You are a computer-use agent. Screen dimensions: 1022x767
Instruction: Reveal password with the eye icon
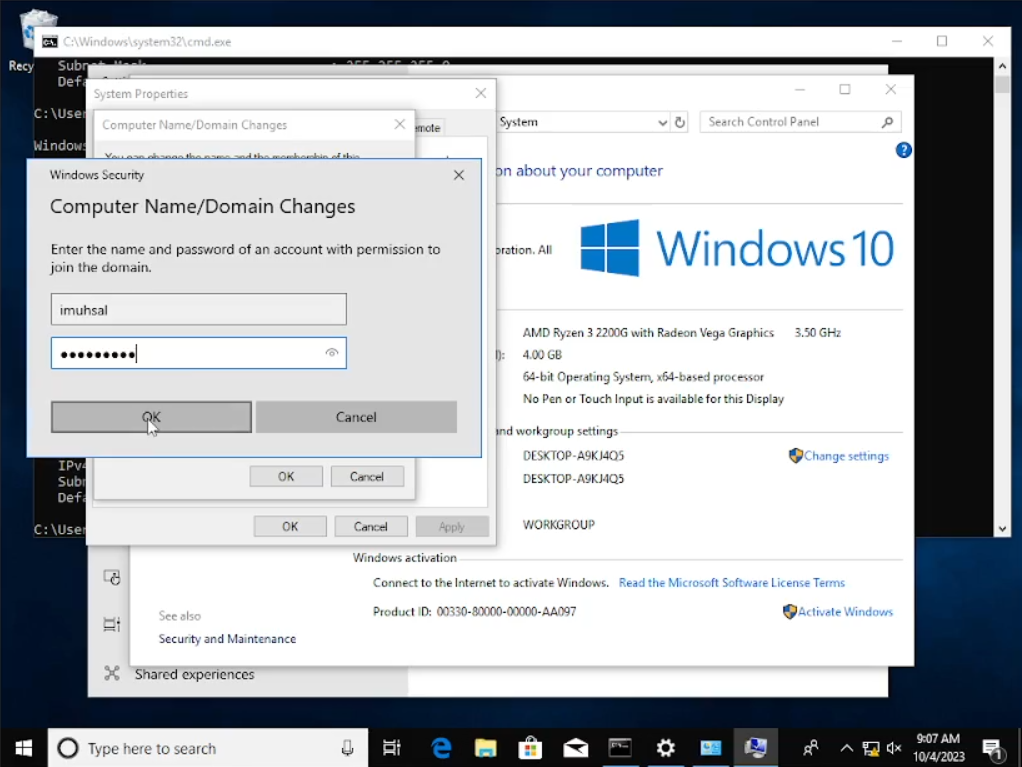pos(332,353)
